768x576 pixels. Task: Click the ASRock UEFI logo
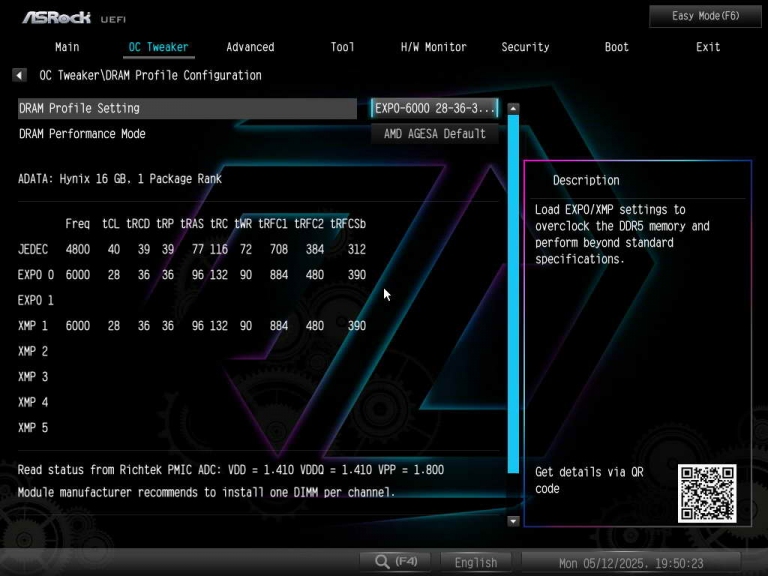(74, 18)
